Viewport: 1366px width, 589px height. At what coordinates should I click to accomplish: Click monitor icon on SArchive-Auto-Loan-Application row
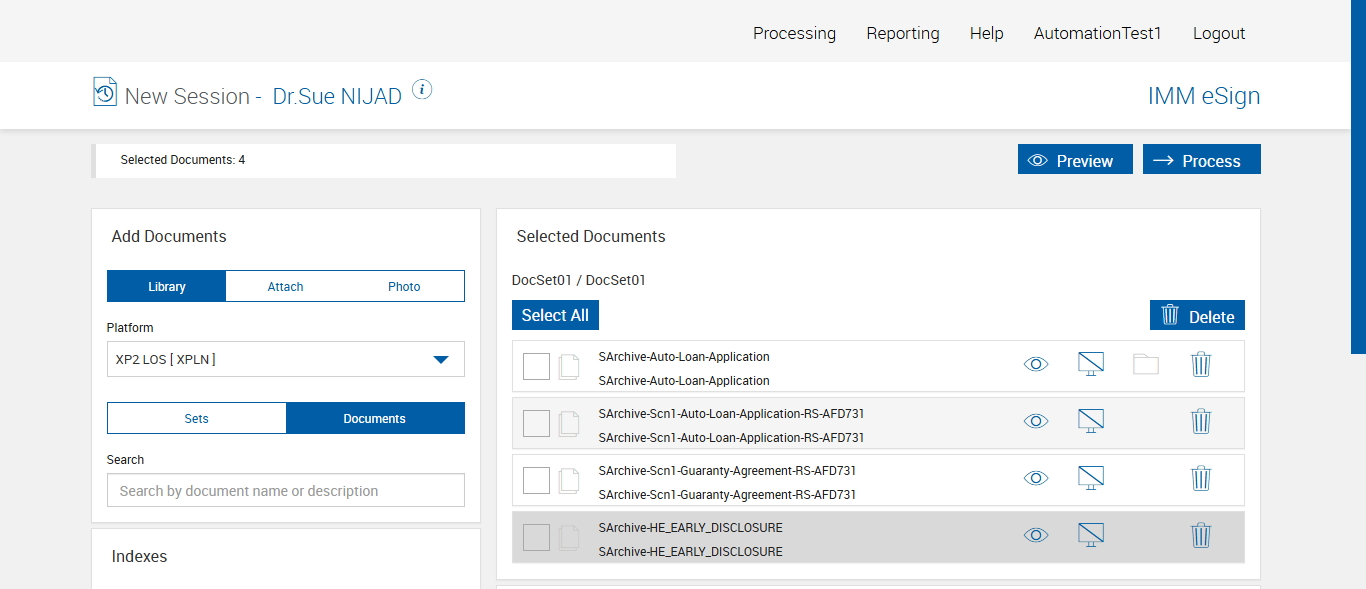(1091, 365)
